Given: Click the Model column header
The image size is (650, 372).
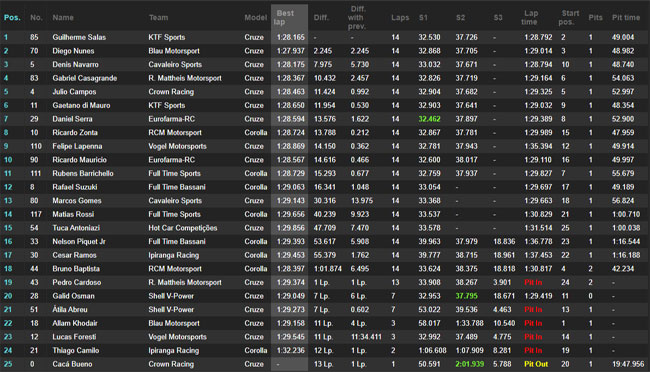Looking at the screenshot, I should [255, 17].
